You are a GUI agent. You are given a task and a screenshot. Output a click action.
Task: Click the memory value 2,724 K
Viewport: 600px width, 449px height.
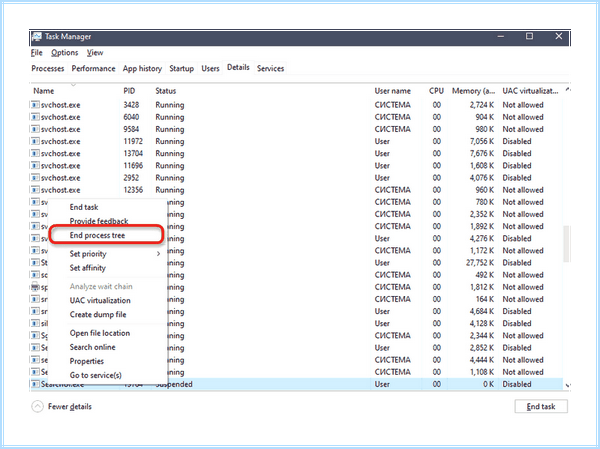(x=482, y=104)
